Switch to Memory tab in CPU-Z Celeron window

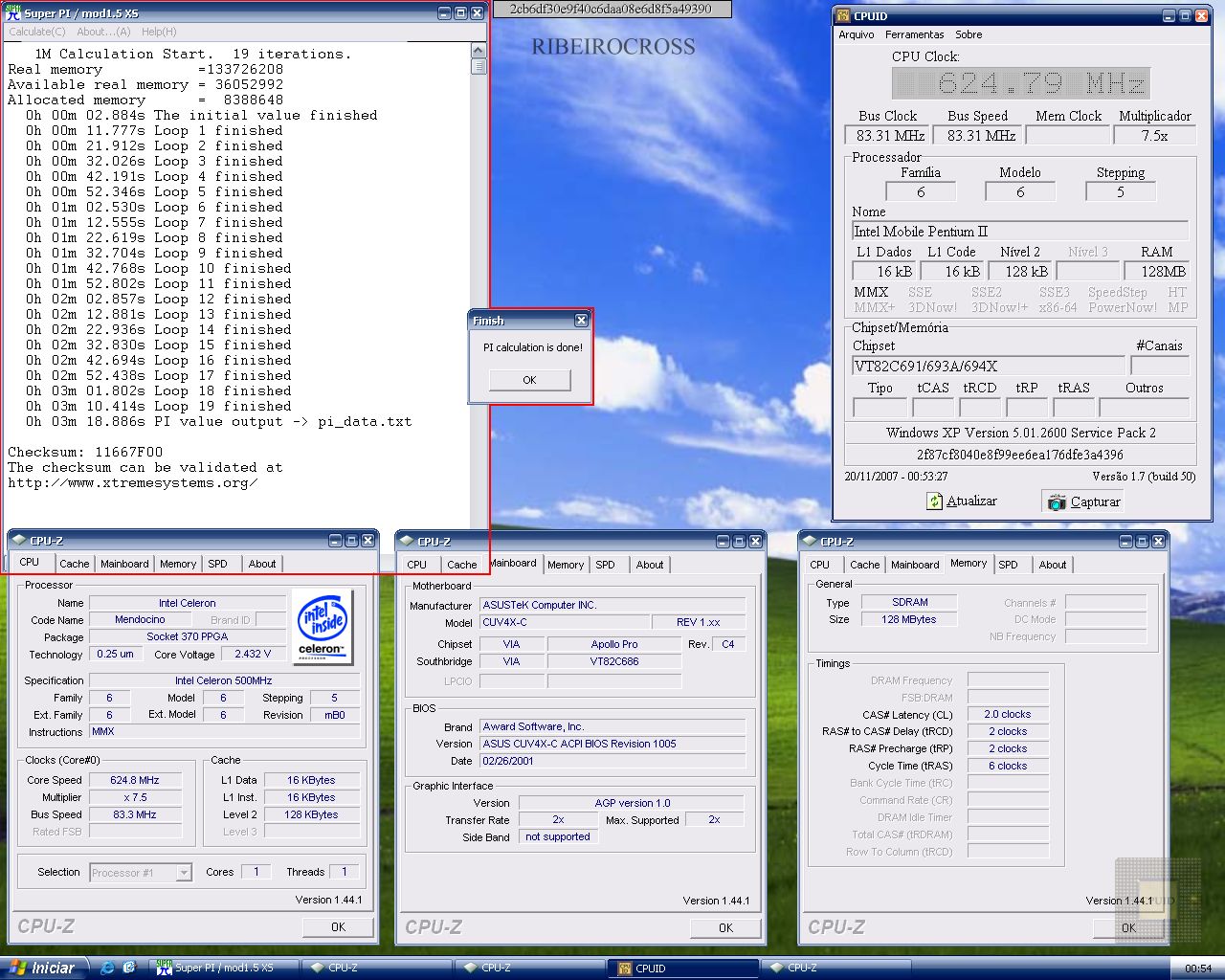pyautogui.click(x=178, y=565)
